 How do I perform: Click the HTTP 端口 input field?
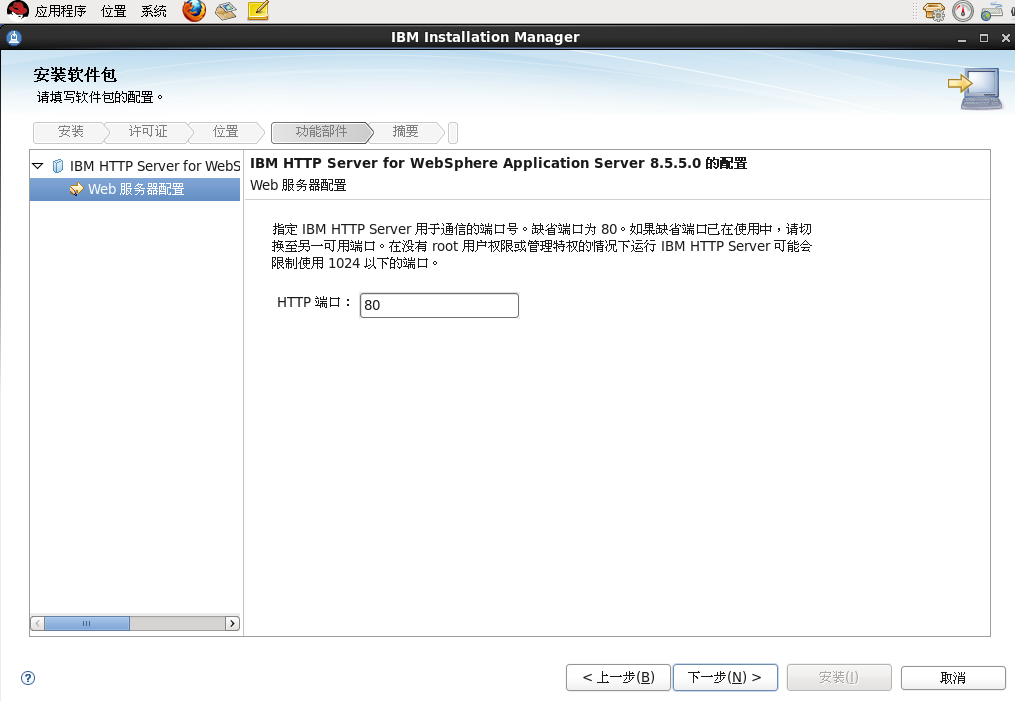[x=439, y=305]
